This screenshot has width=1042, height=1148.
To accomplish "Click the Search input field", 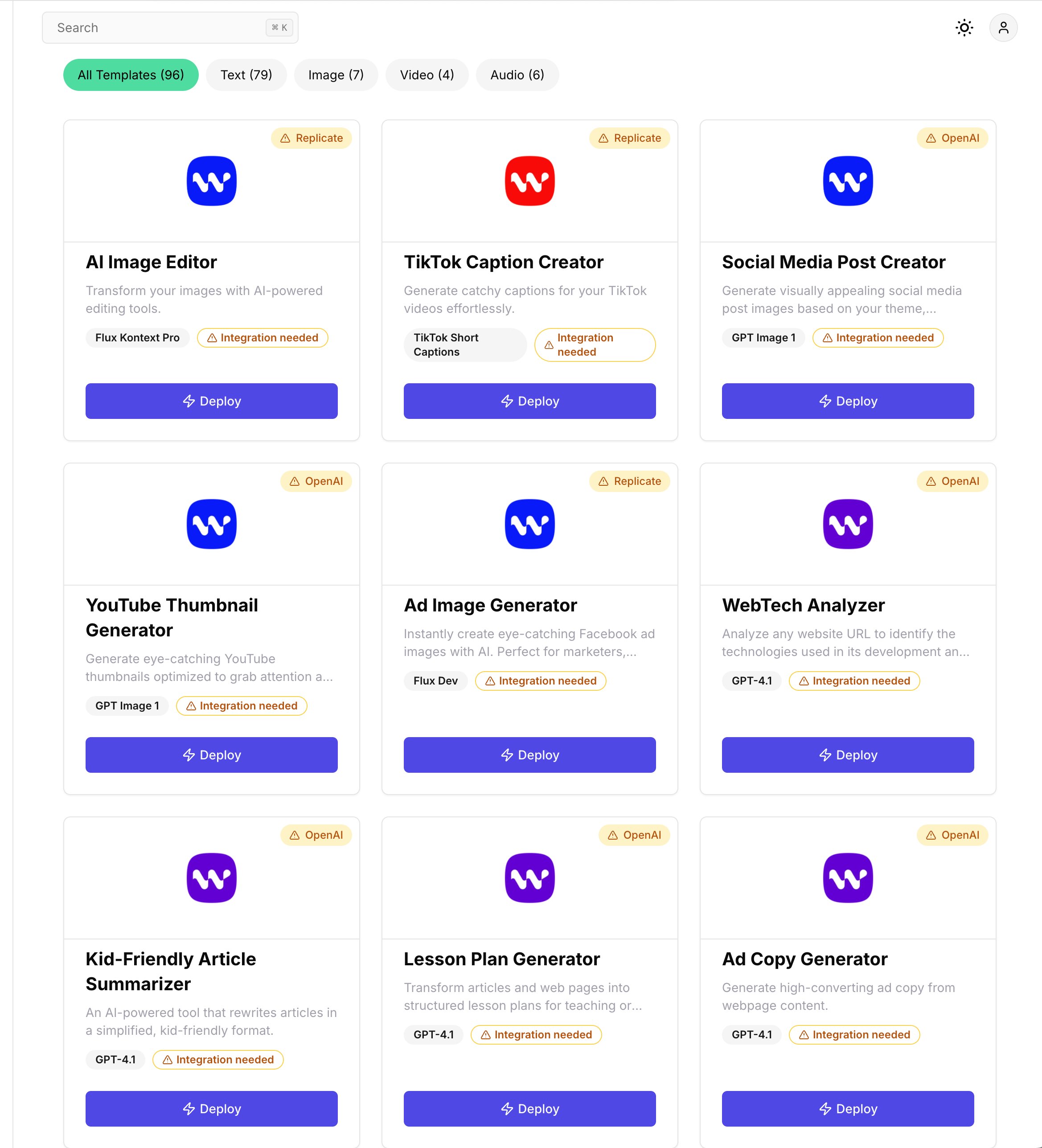I will pos(160,28).
